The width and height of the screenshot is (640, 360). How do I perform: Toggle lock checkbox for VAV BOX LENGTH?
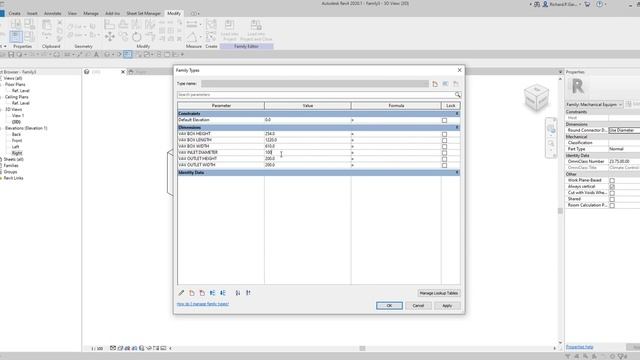point(444,140)
